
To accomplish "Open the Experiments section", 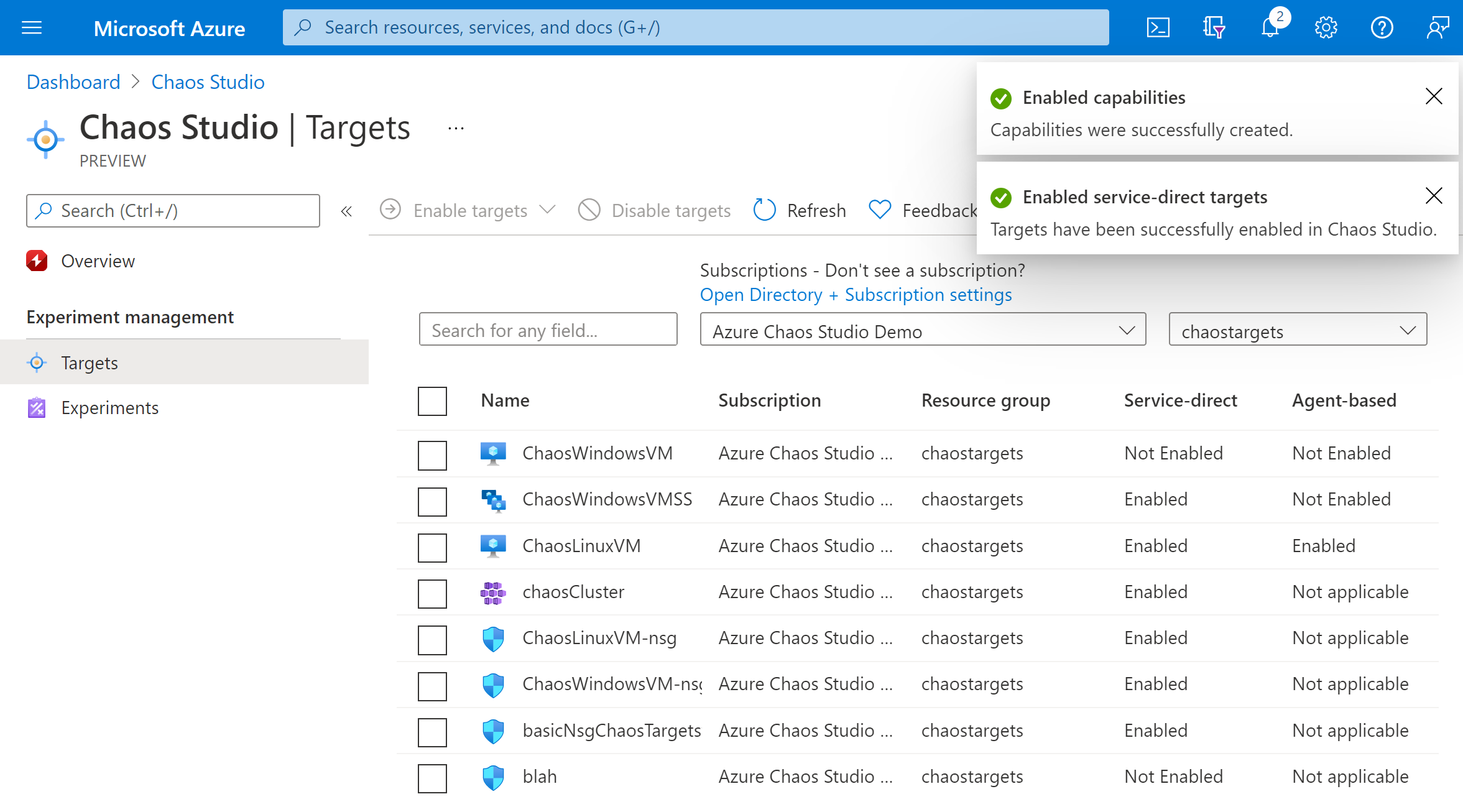I will click(x=110, y=407).
